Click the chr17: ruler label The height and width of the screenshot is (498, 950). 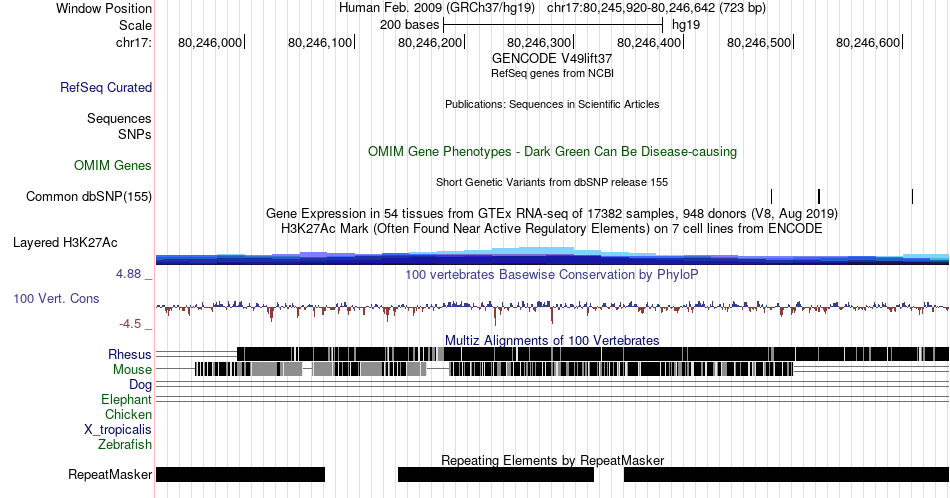click(134, 42)
